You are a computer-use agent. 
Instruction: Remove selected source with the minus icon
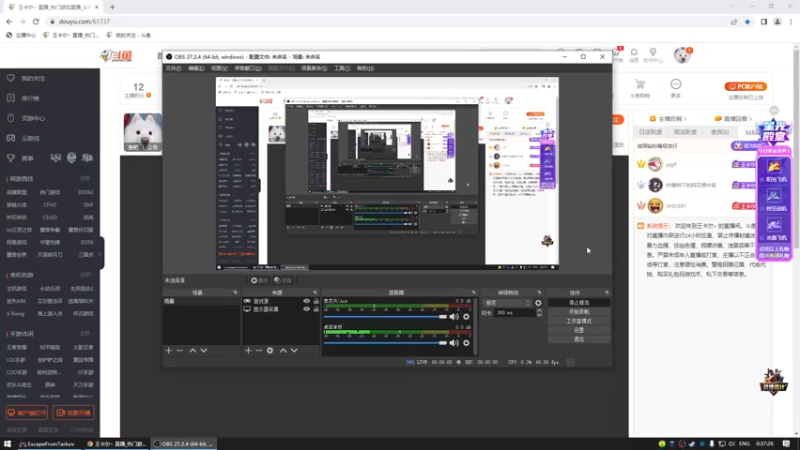(259, 351)
